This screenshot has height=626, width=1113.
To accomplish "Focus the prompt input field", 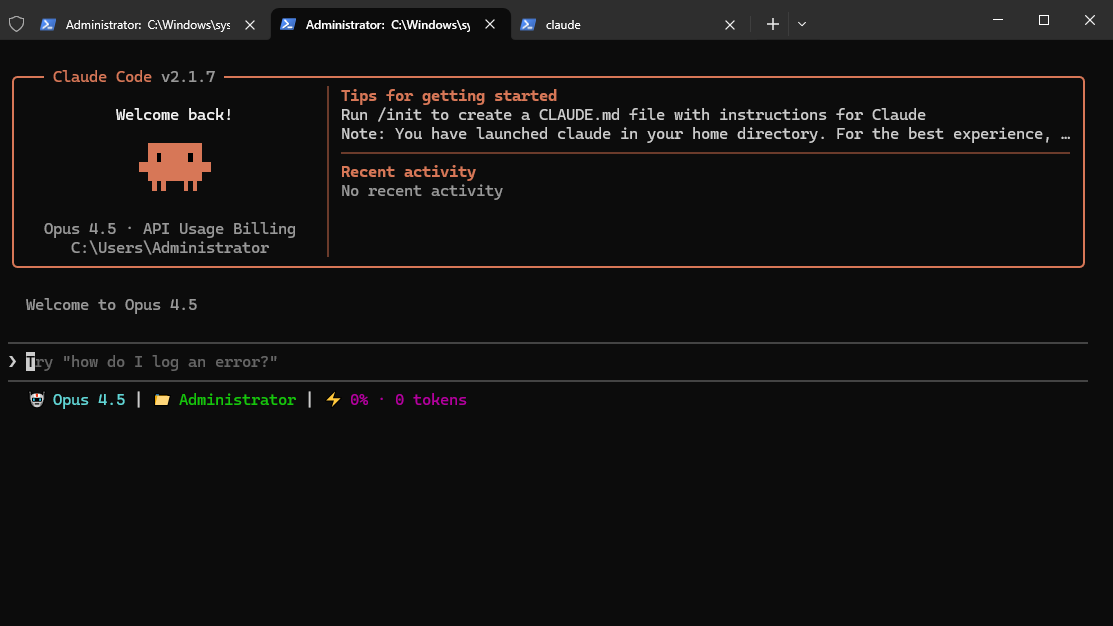I will [x=548, y=362].
